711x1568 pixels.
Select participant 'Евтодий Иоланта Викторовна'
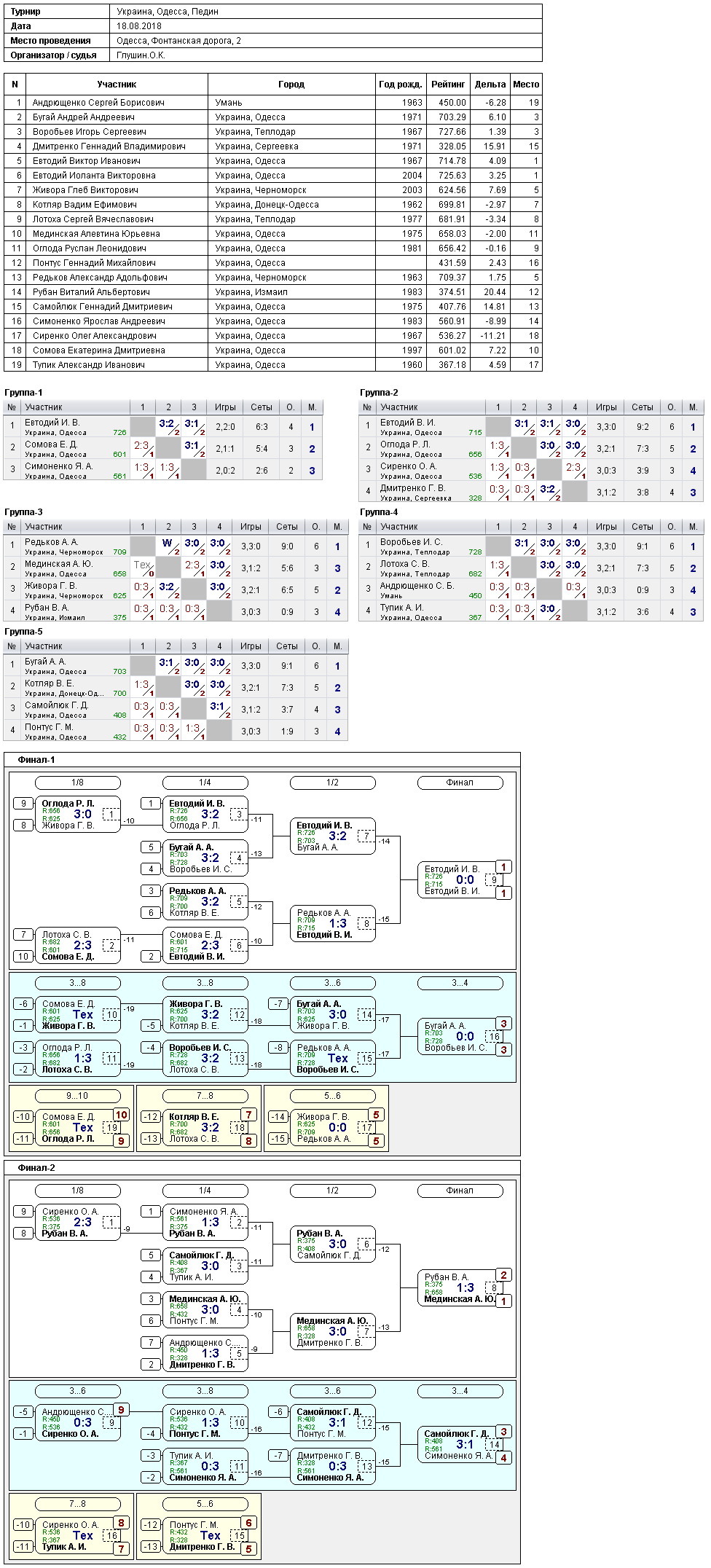94,176
